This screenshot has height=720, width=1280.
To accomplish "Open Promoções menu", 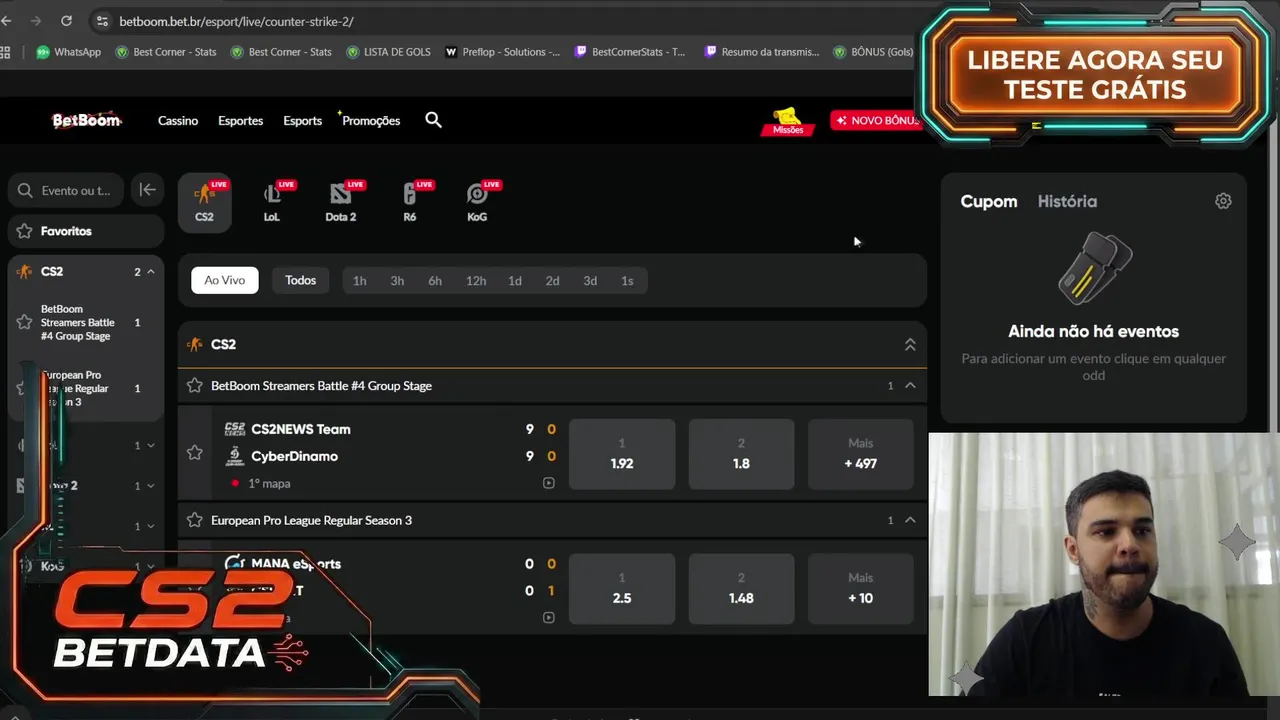I will pos(370,121).
